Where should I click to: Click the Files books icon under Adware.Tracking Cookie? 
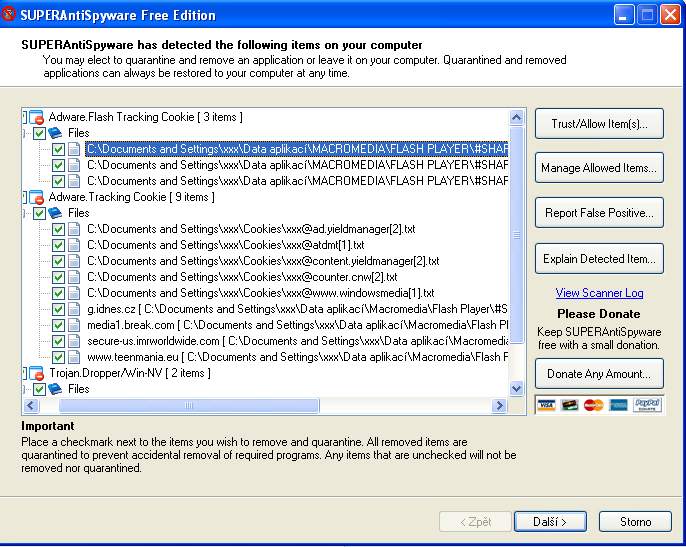coord(55,213)
